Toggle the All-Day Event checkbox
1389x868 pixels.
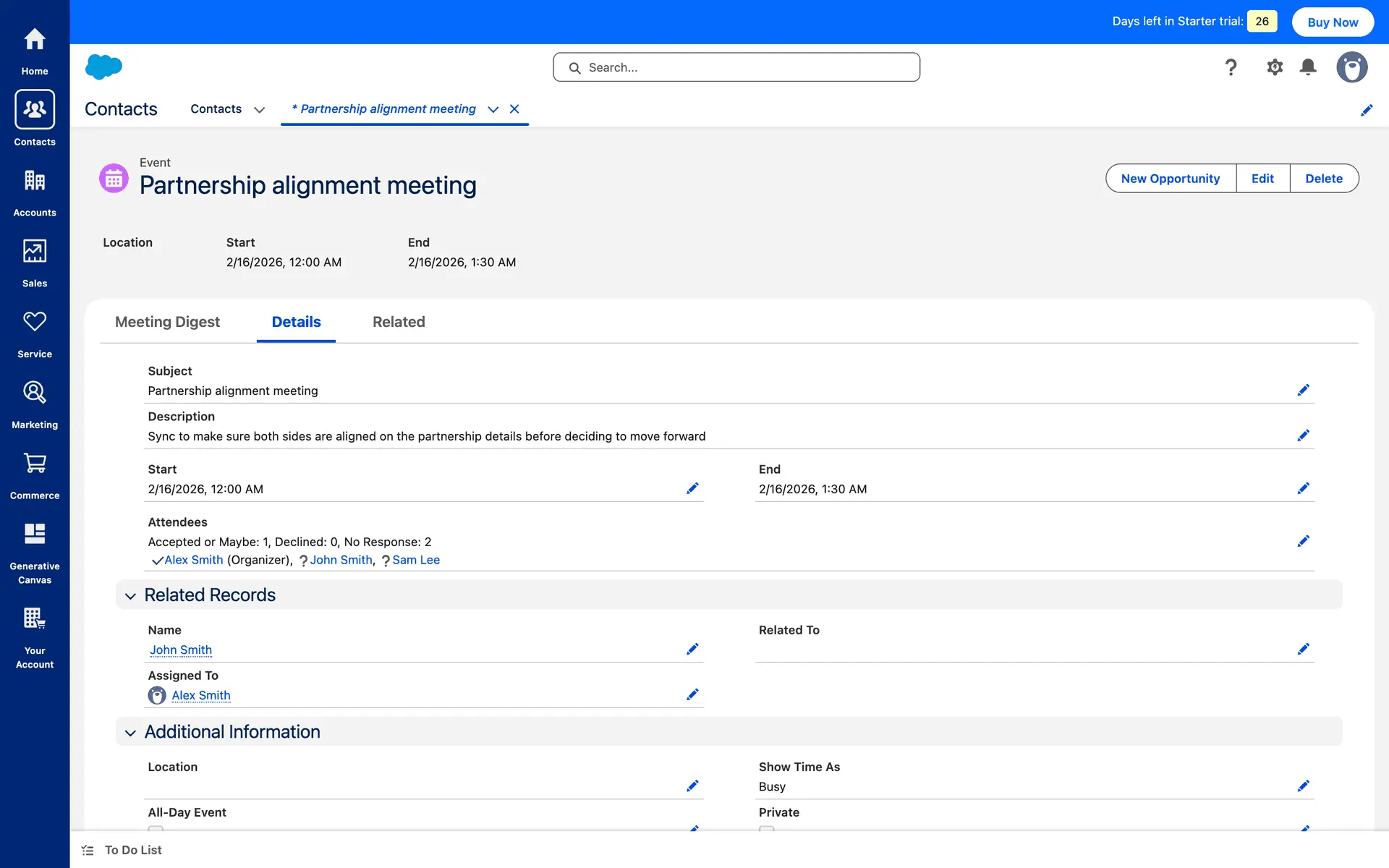(x=156, y=830)
